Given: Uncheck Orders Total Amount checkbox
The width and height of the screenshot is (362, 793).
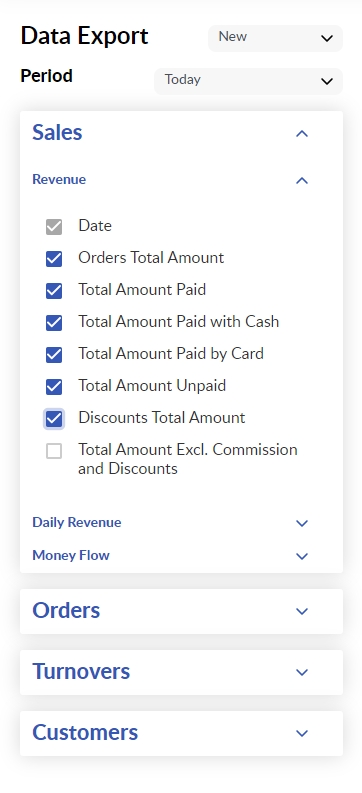Looking at the screenshot, I should click(x=54, y=259).
